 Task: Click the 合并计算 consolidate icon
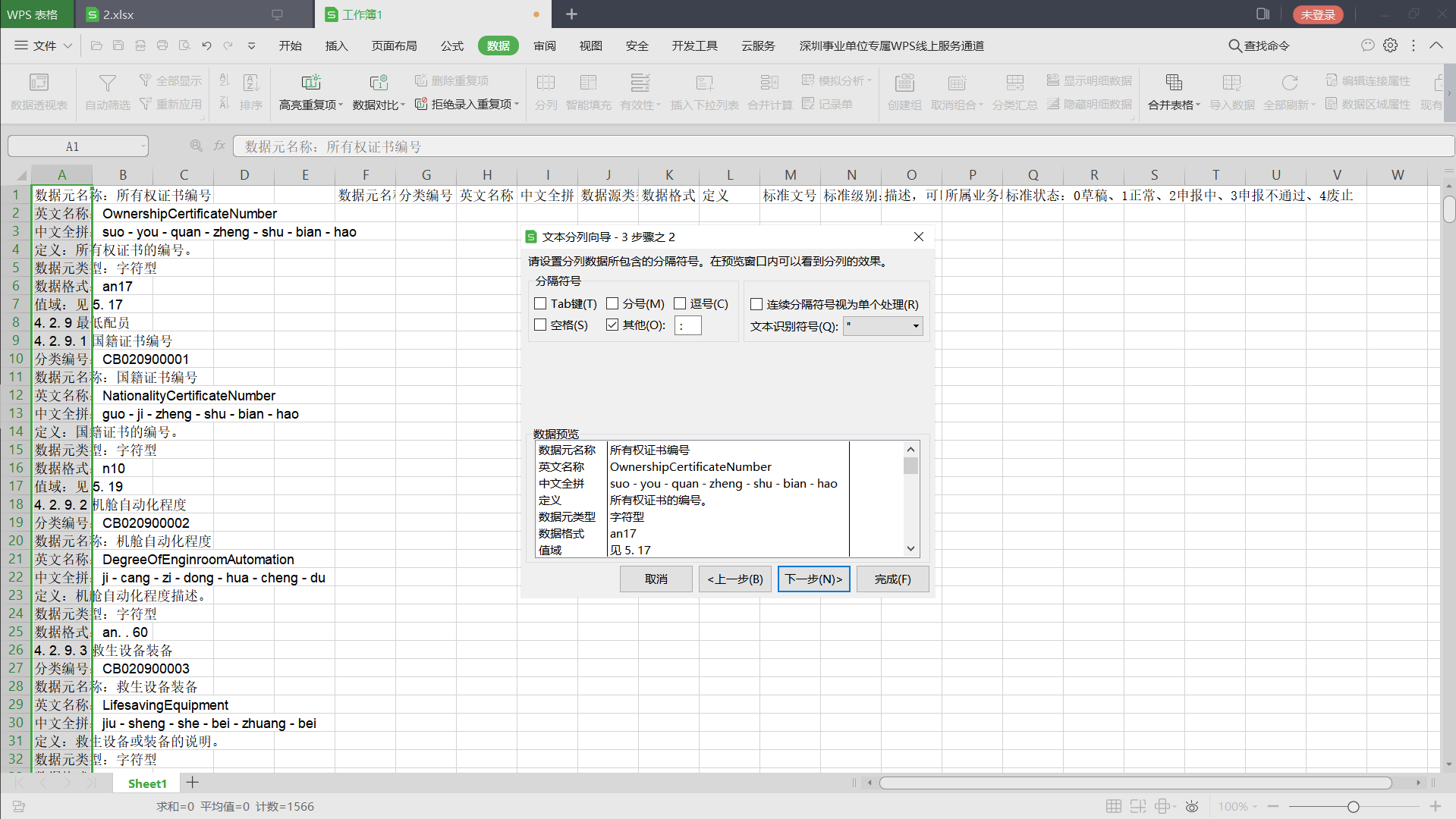[769, 82]
